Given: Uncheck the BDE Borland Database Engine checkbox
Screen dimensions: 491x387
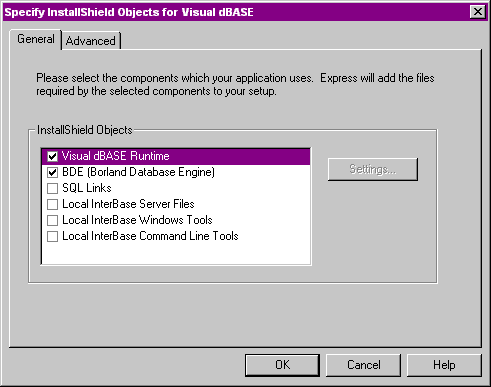Looking at the screenshot, I should click(x=52, y=172).
